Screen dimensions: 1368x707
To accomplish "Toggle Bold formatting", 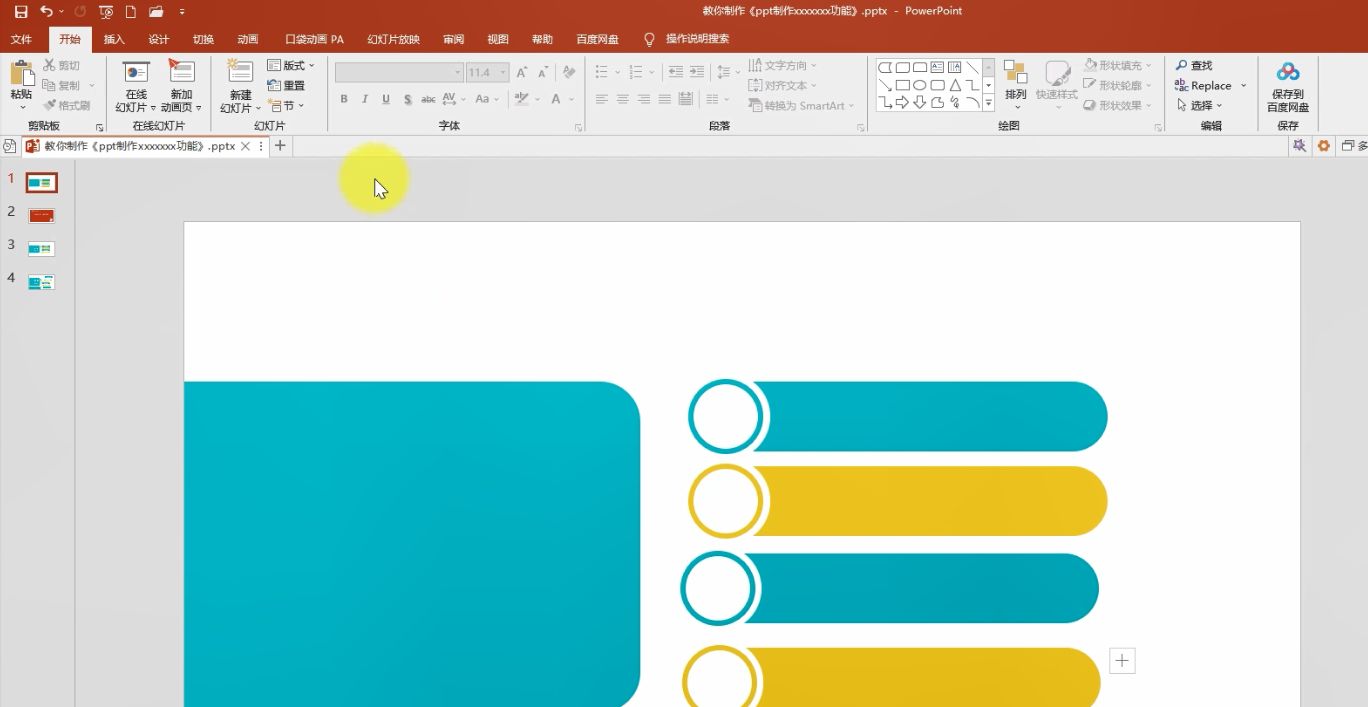I will 344,99.
